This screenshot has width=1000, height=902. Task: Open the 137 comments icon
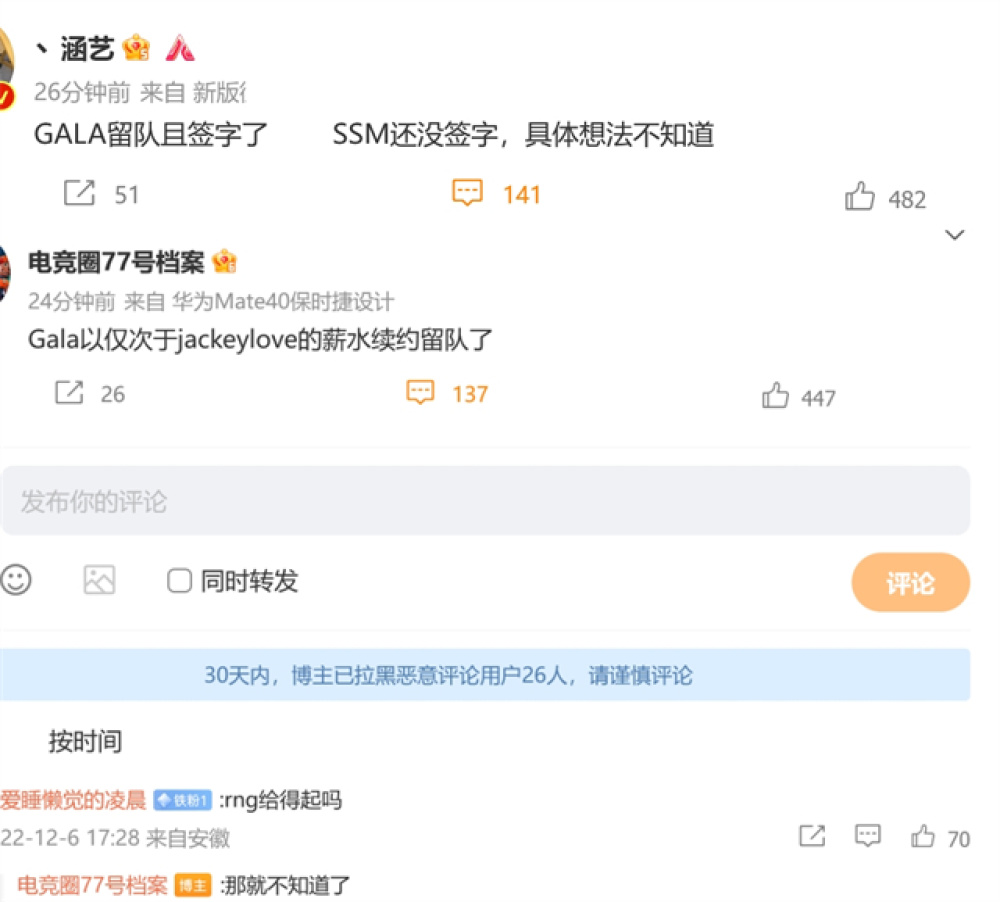[x=420, y=392]
